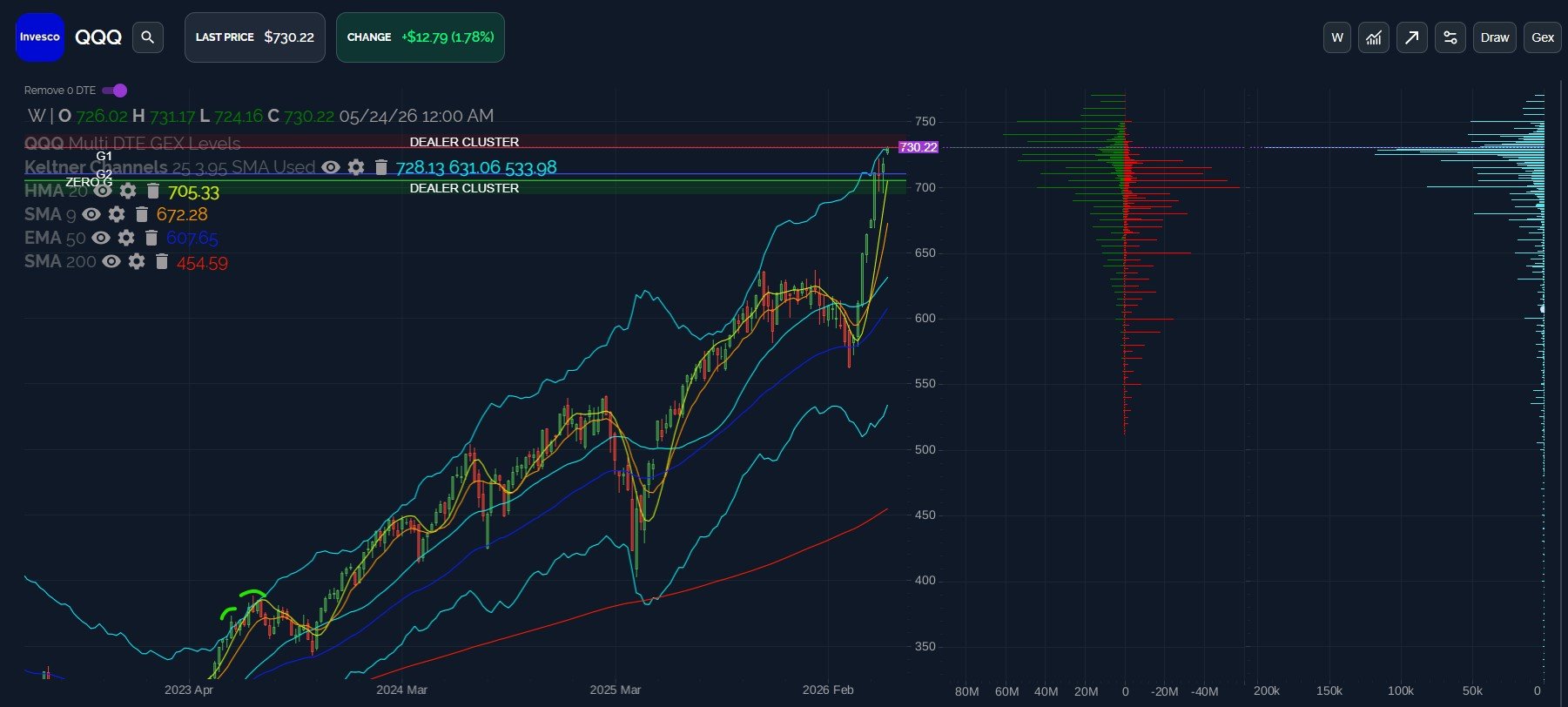The image size is (1568, 707).
Task: Click the QQQ ticker name
Action: pyautogui.click(x=98, y=37)
